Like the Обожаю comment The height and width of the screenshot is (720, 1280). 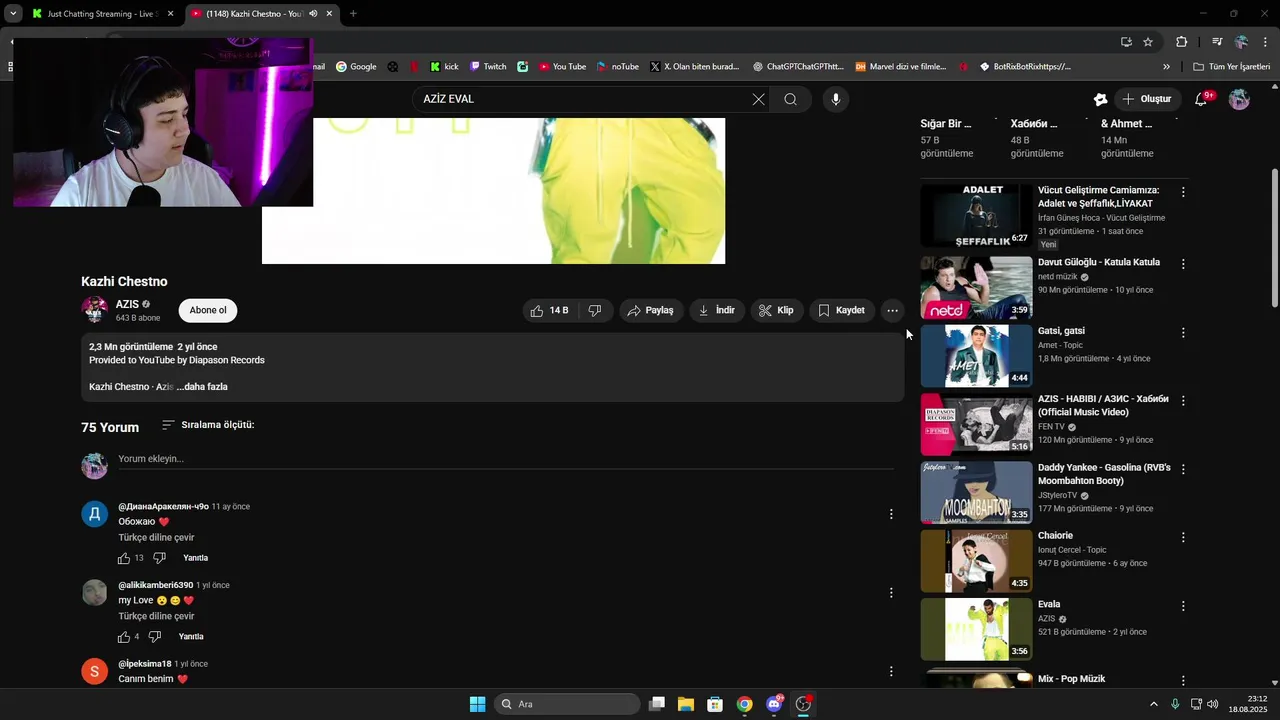tap(124, 558)
